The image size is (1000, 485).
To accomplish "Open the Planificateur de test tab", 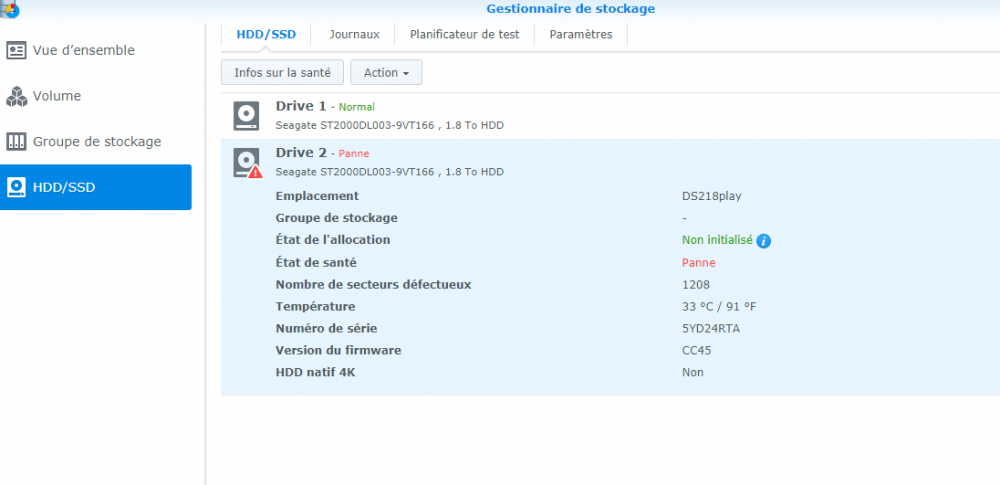I will coord(464,34).
